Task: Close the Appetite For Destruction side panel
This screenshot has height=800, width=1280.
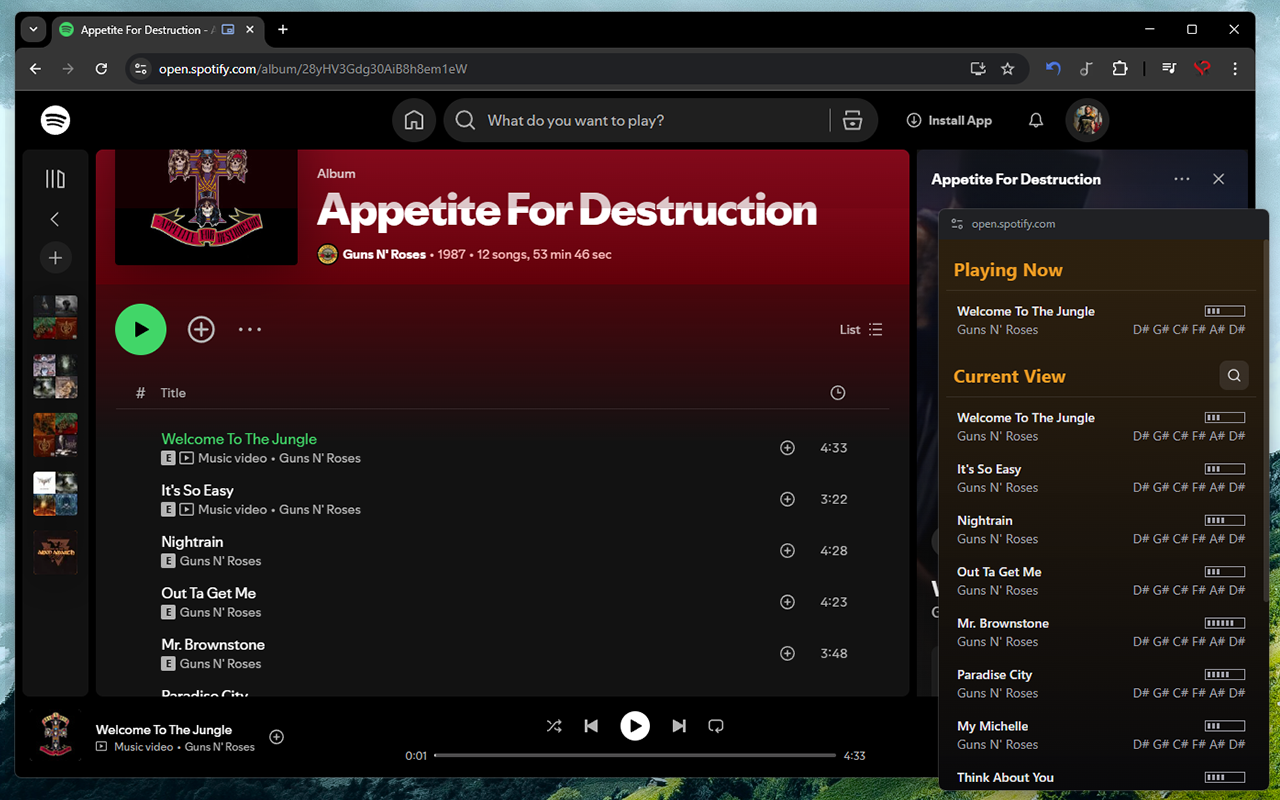Action: click(1218, 179)
